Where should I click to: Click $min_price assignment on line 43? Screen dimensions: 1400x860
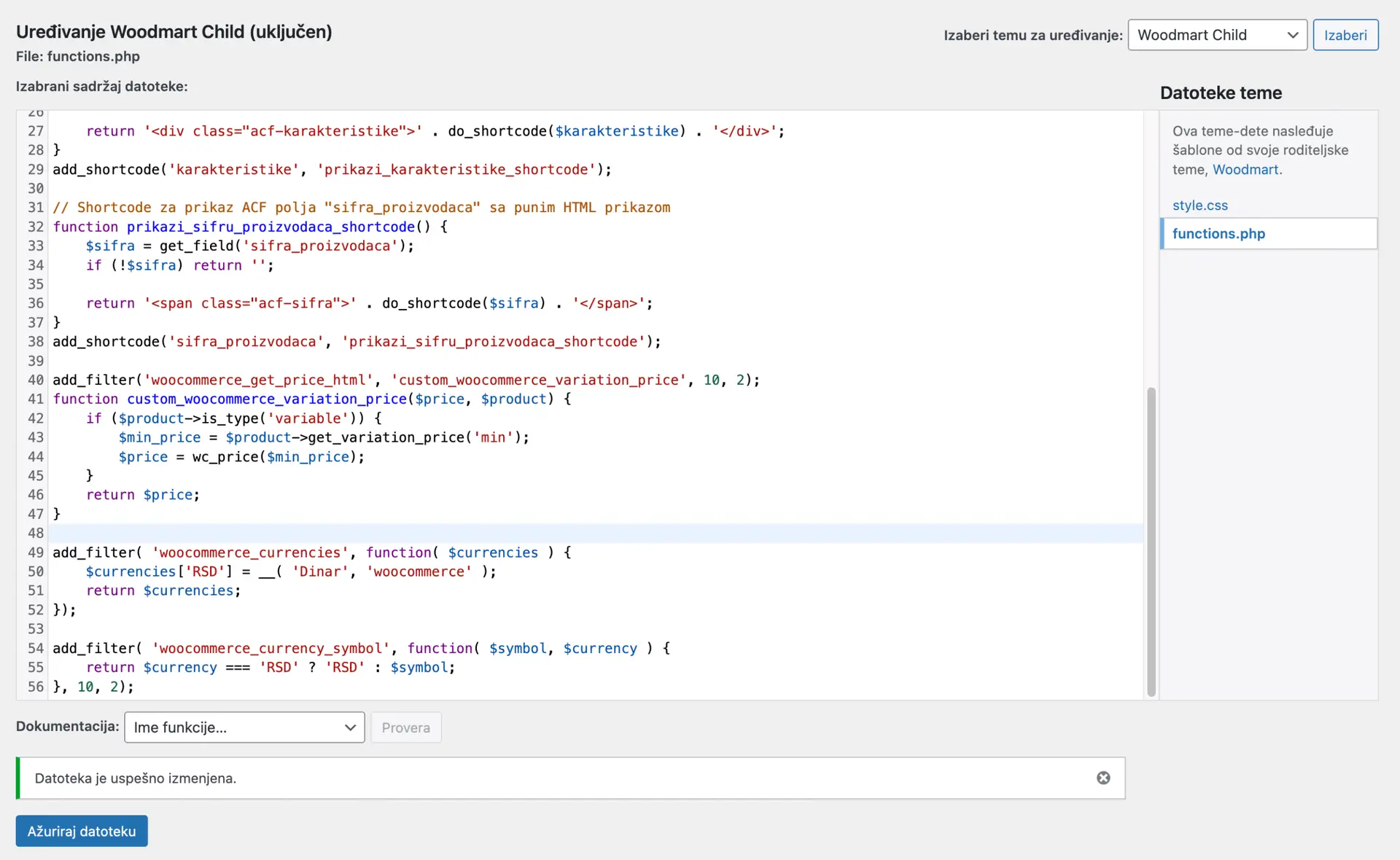point(324,437)
